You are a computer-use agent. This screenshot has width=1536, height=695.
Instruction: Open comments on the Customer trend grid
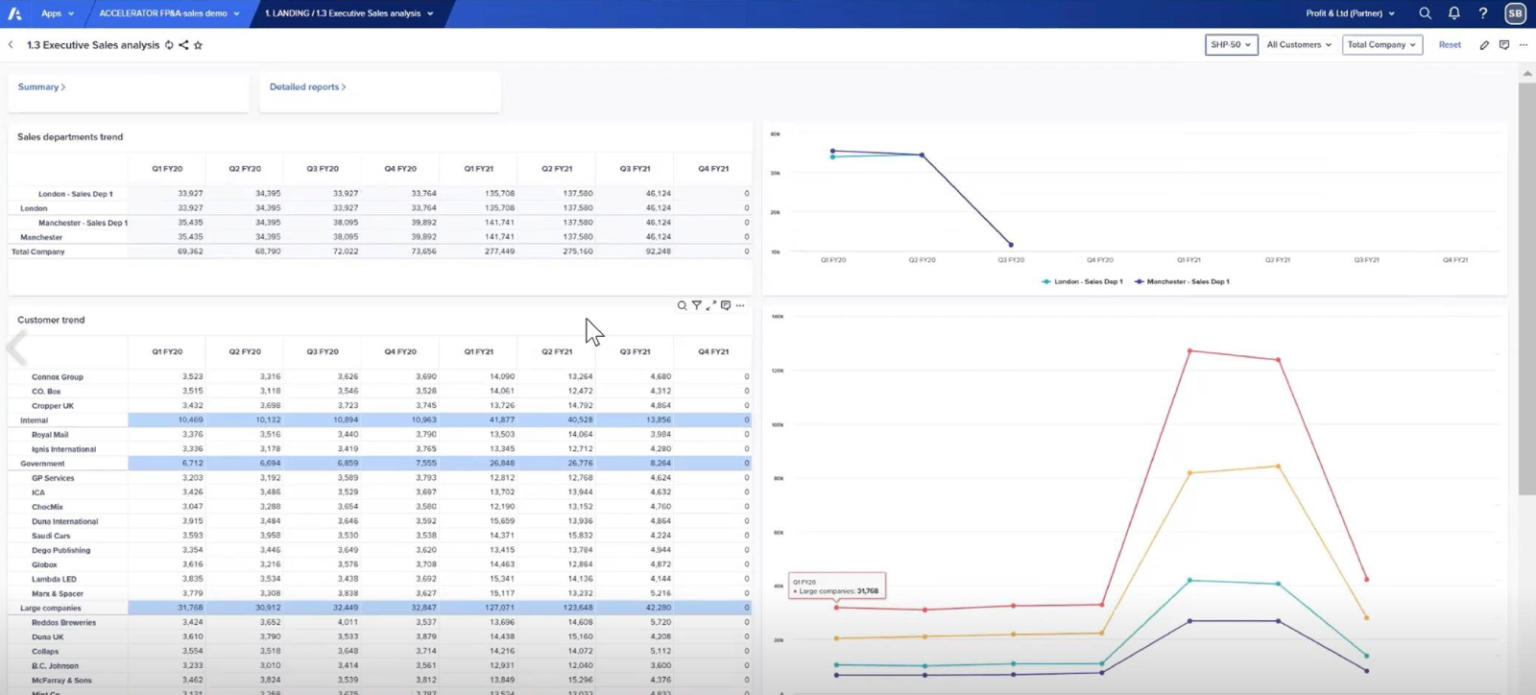pyautogui.click(x=726, y=306)
